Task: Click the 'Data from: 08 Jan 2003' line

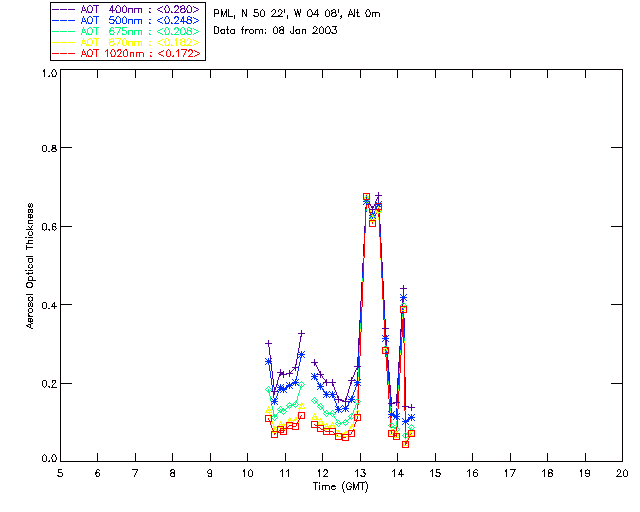Action: tap(275, 31)
